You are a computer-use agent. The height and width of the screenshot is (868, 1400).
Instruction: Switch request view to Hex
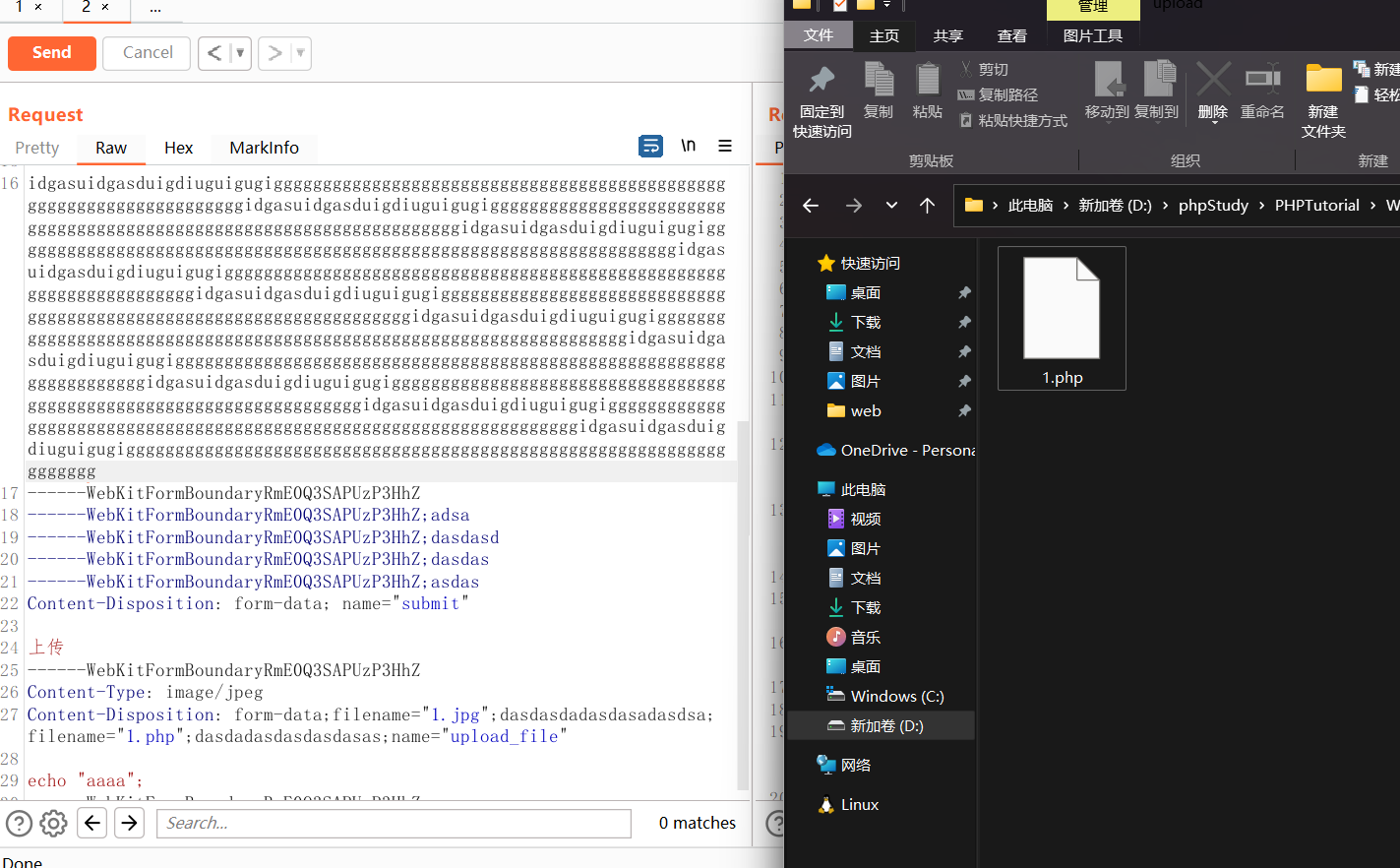point(178,148)
